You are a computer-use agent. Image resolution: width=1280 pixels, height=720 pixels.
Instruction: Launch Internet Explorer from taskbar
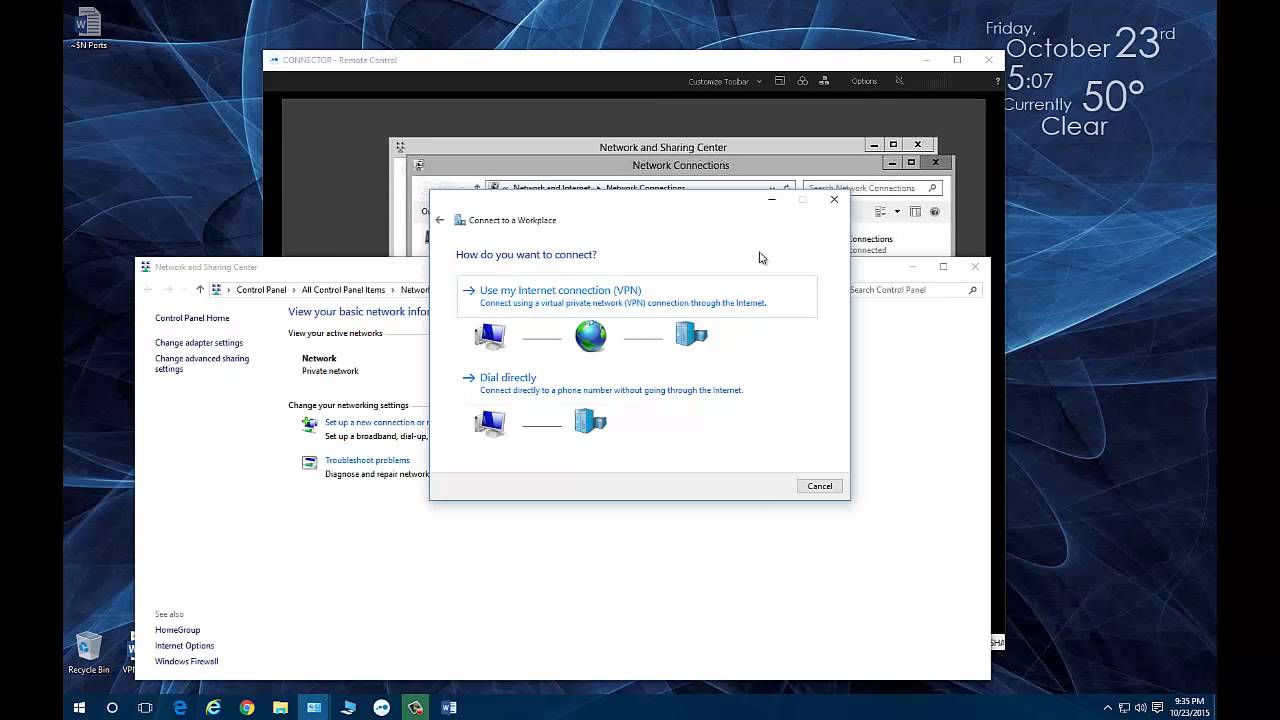pyautogui.click(x=213, y=707)
